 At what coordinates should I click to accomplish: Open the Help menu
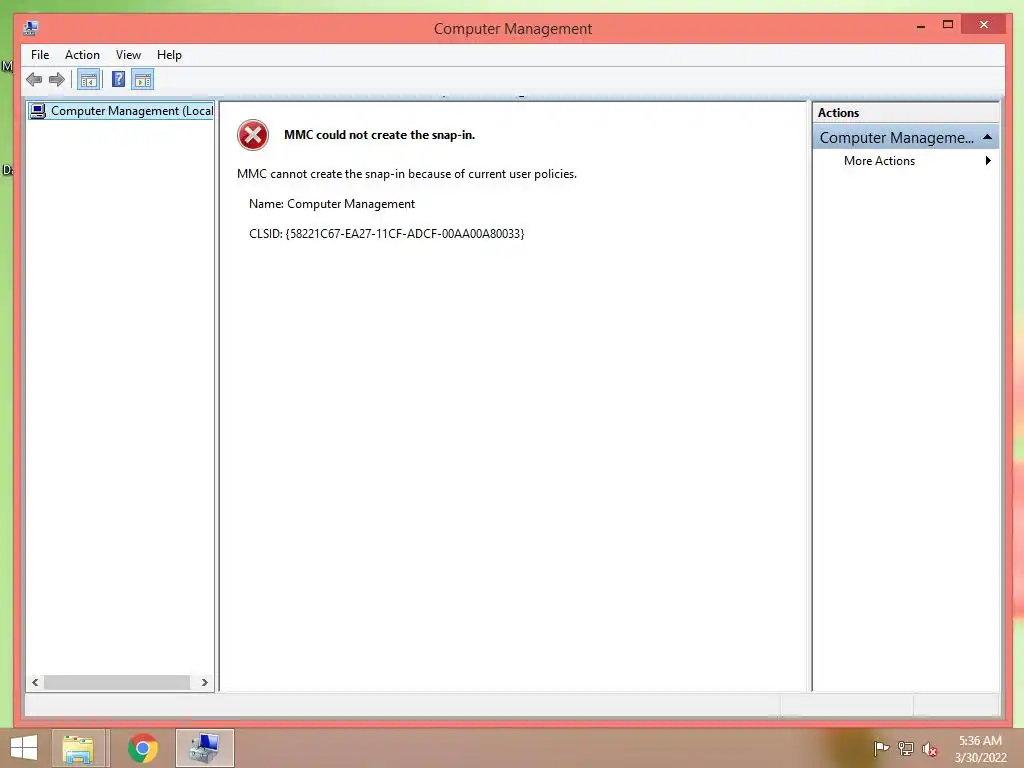coord(169,55)
